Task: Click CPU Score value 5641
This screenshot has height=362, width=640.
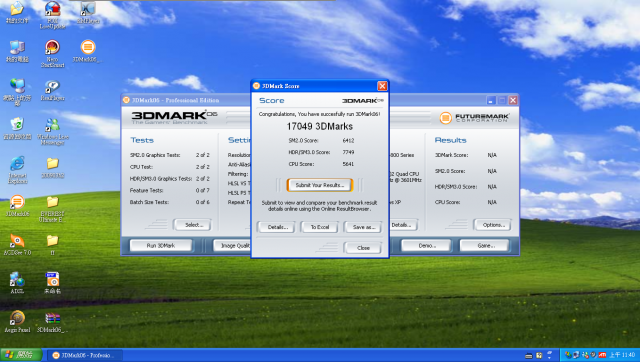Action: coord(348,164)
